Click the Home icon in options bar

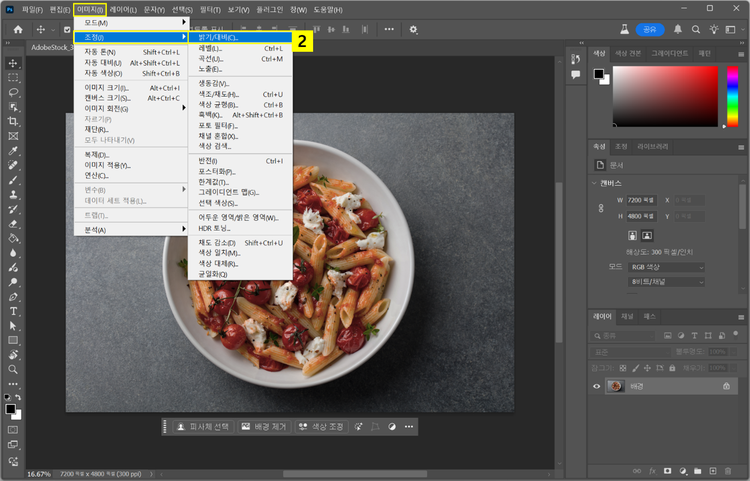click(18, 30)
